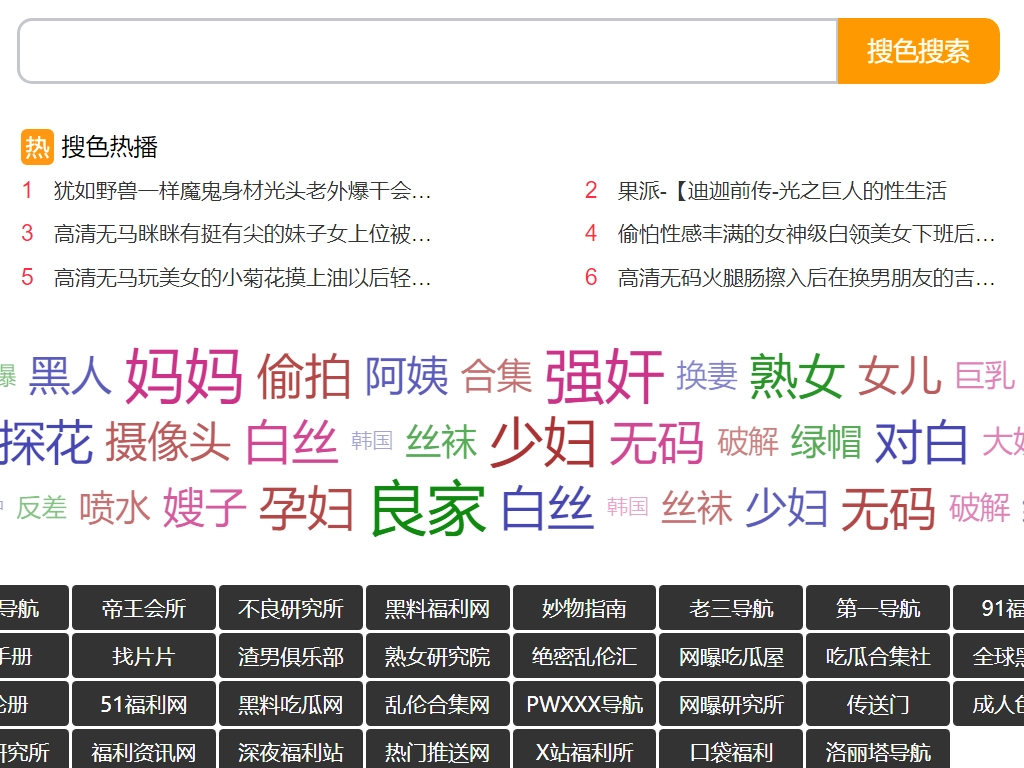This screenshot has height=768, width=1024.
Task: Go to the 不良研究所 site link
Action: 291,609
